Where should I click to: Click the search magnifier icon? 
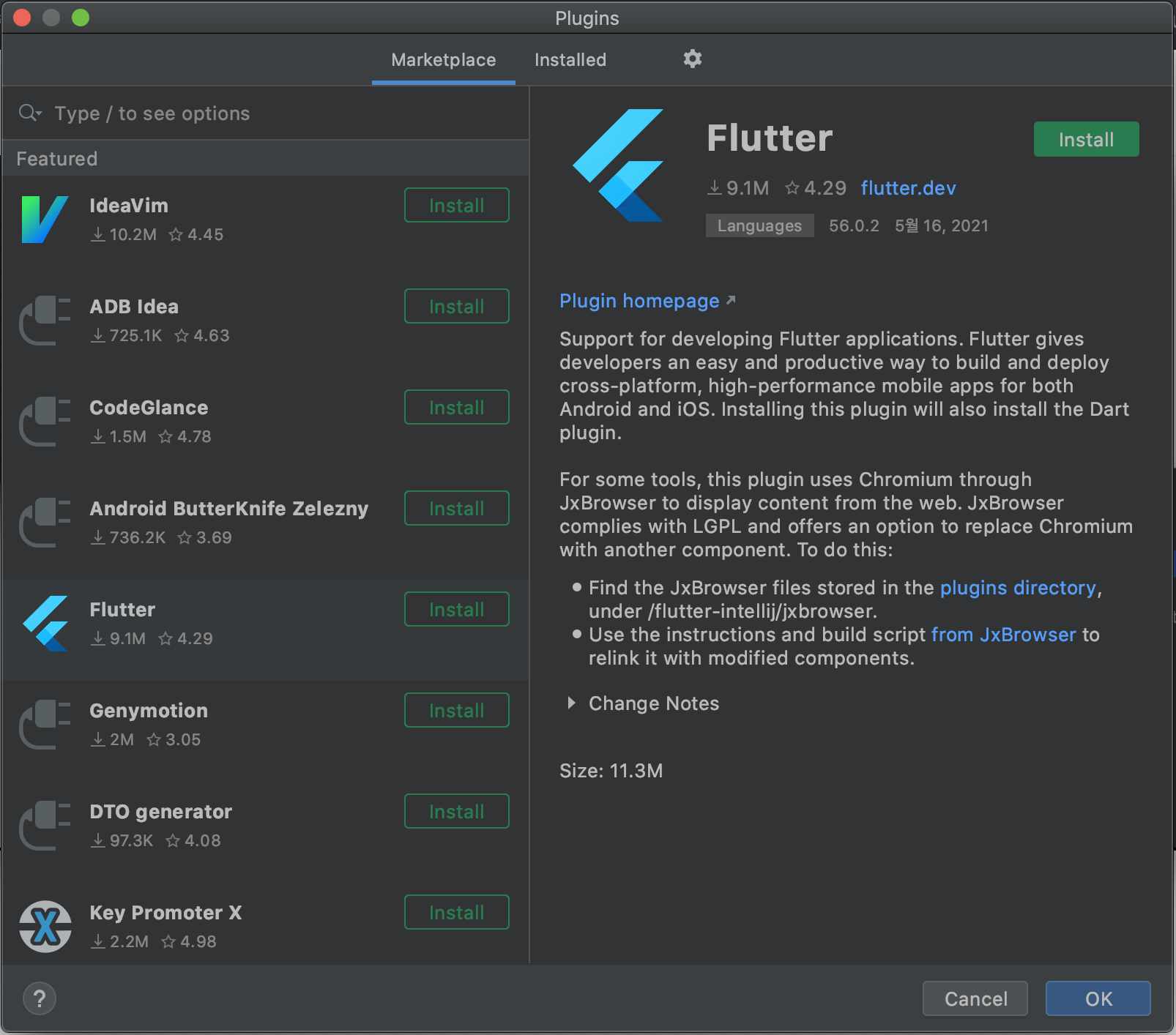click(29, 113)
